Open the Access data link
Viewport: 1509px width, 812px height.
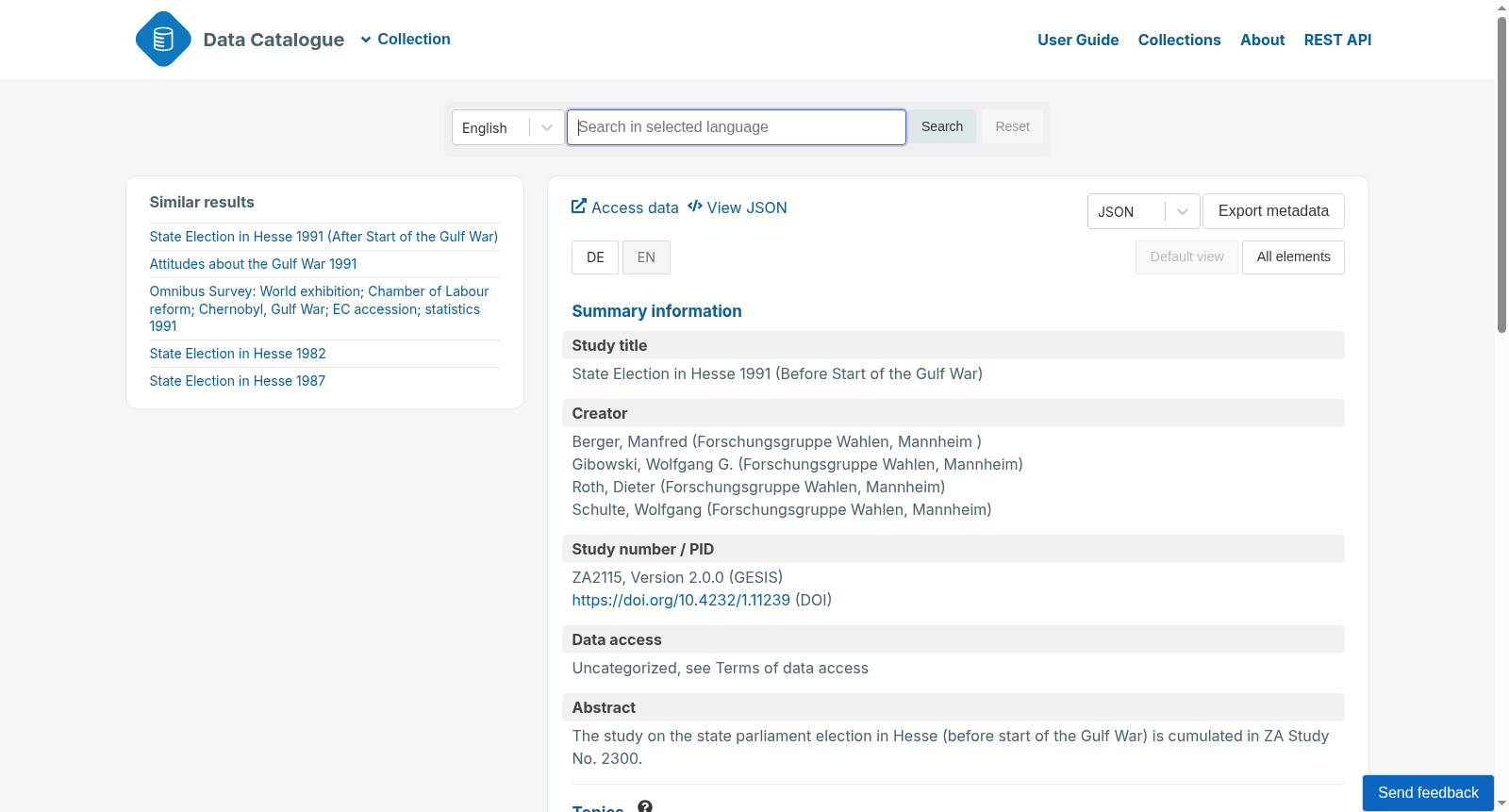tap(624, 207)
